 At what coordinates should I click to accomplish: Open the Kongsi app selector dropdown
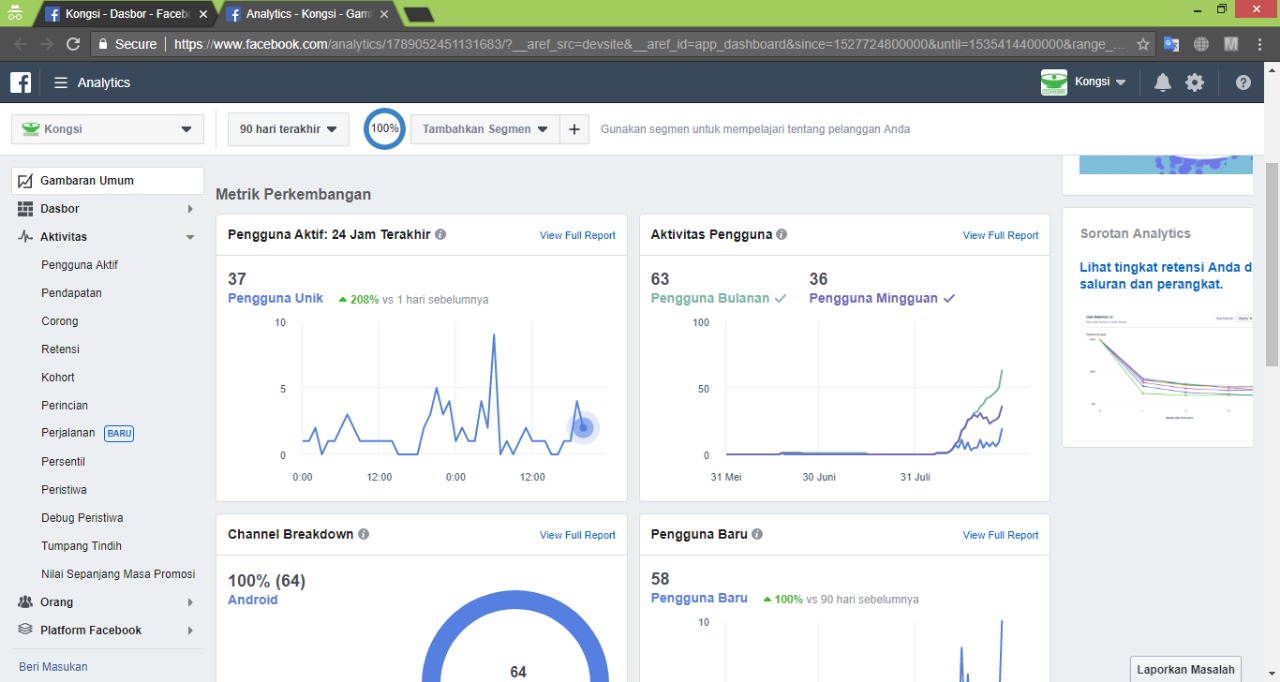tap(107, 129)
